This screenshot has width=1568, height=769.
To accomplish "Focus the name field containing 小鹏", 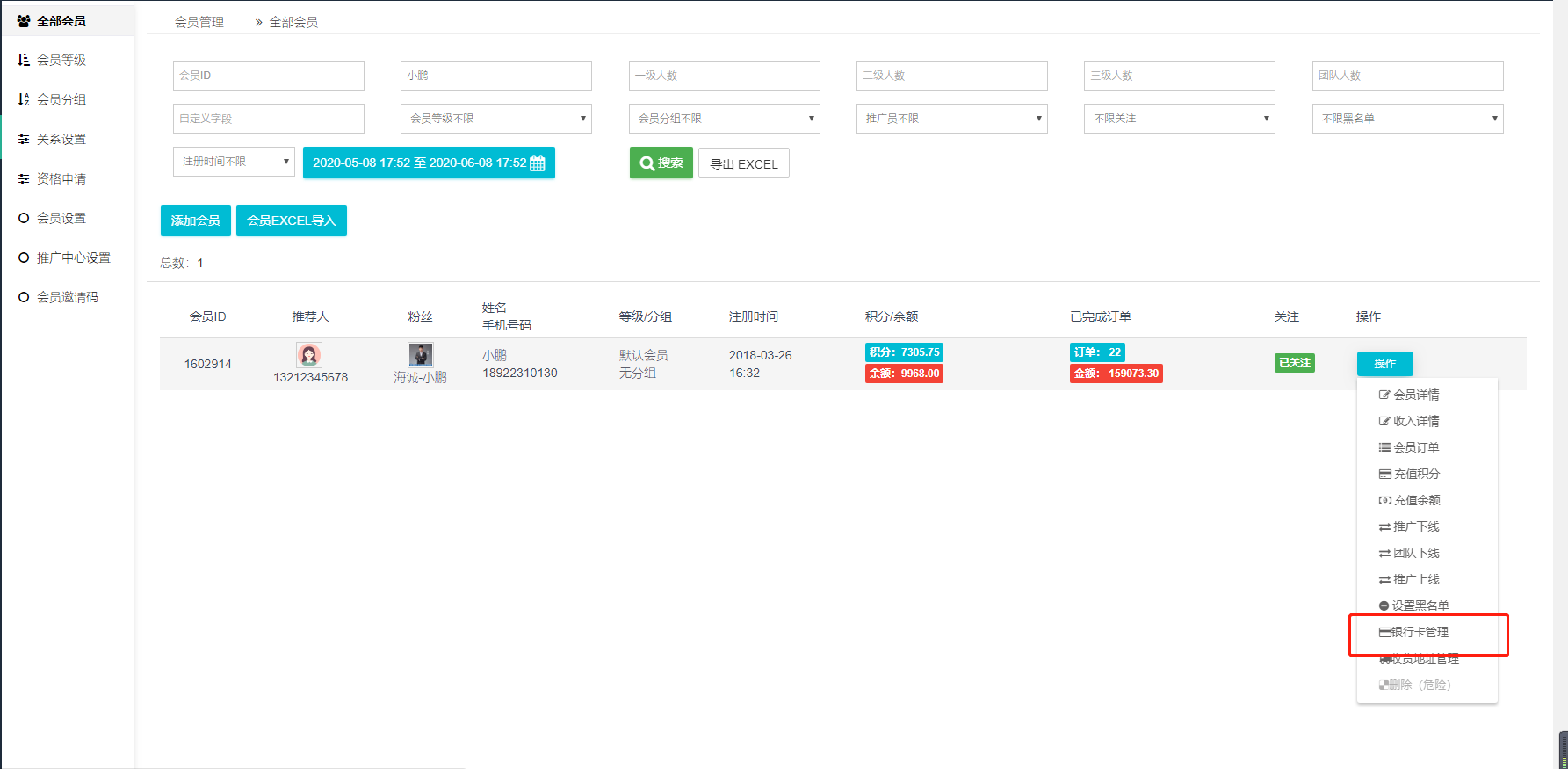I will point(496,76).
